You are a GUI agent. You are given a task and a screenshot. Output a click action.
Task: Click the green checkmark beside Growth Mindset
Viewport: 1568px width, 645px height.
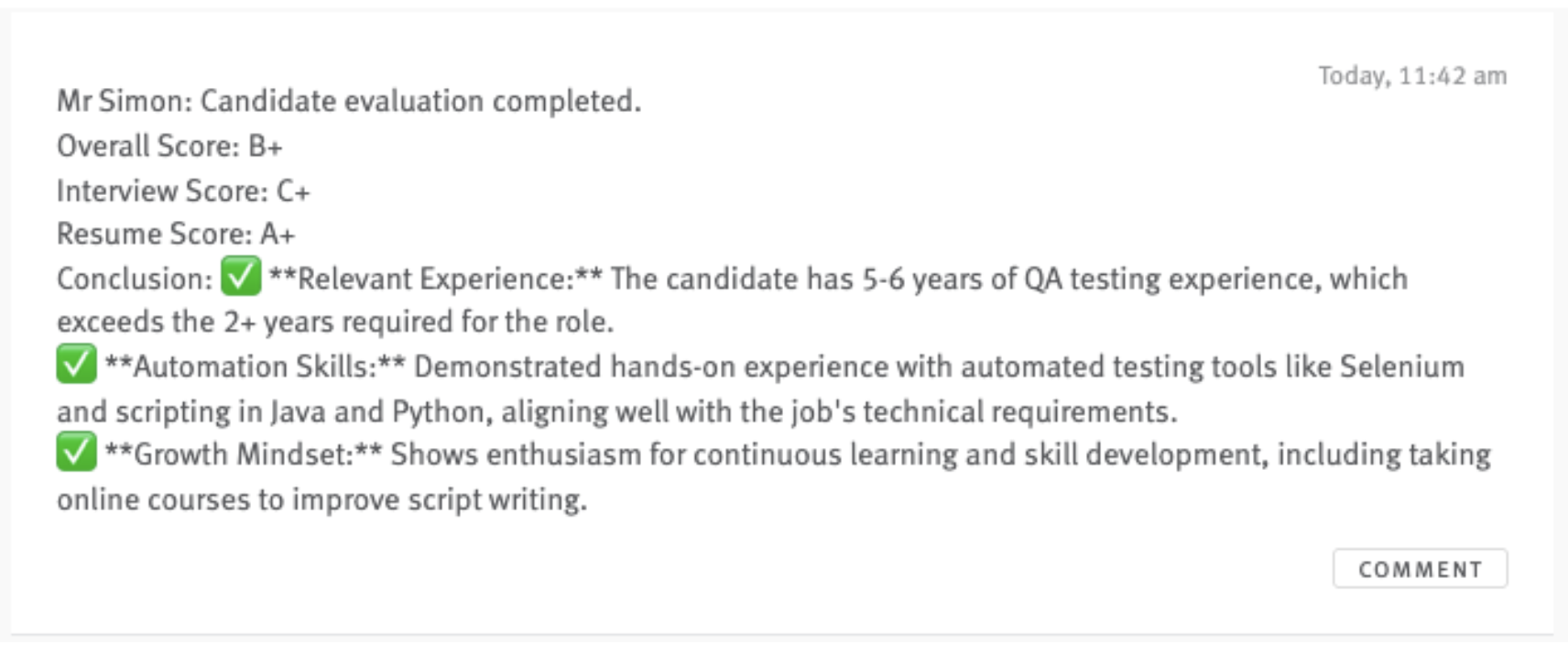coord(76,453)
